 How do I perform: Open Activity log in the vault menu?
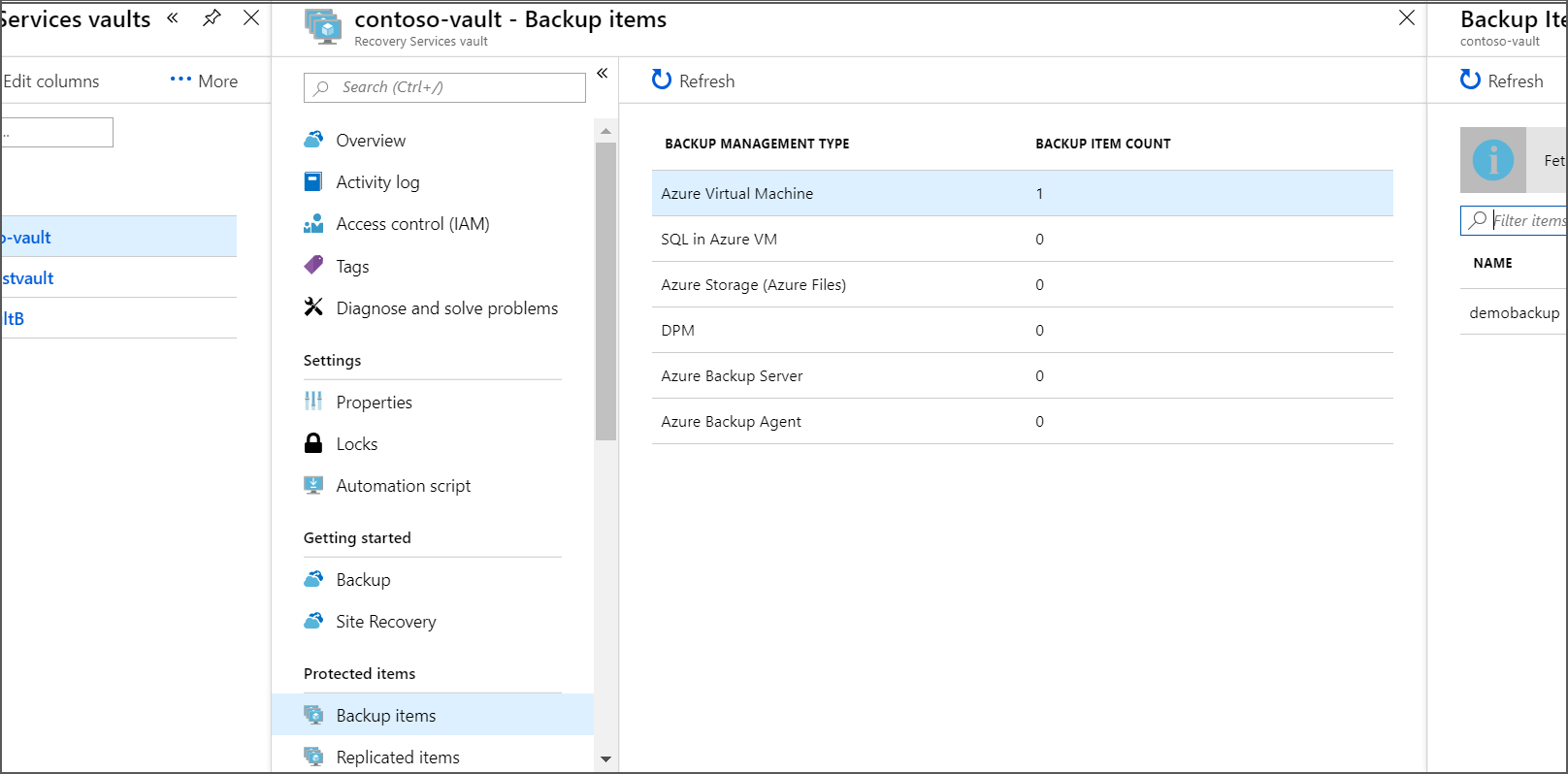coord(377,182)
